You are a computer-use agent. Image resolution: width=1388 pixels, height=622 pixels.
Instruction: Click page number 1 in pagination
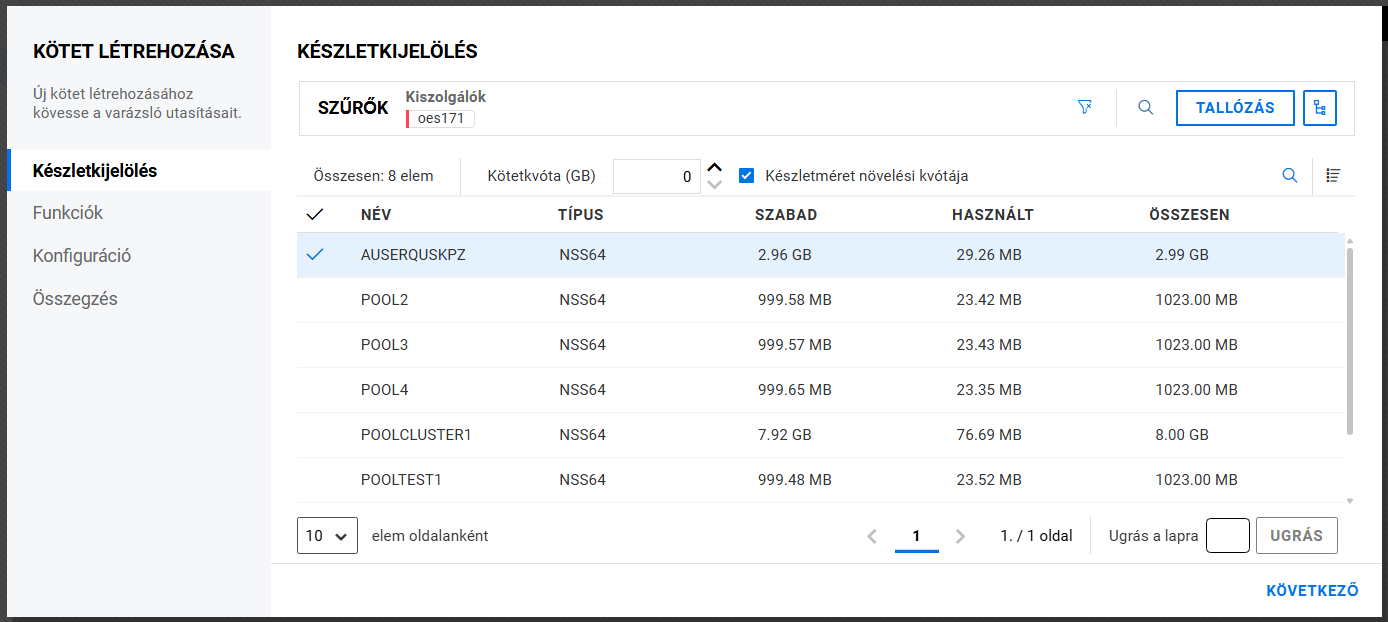pyautogui.click(x=917, y=536)
